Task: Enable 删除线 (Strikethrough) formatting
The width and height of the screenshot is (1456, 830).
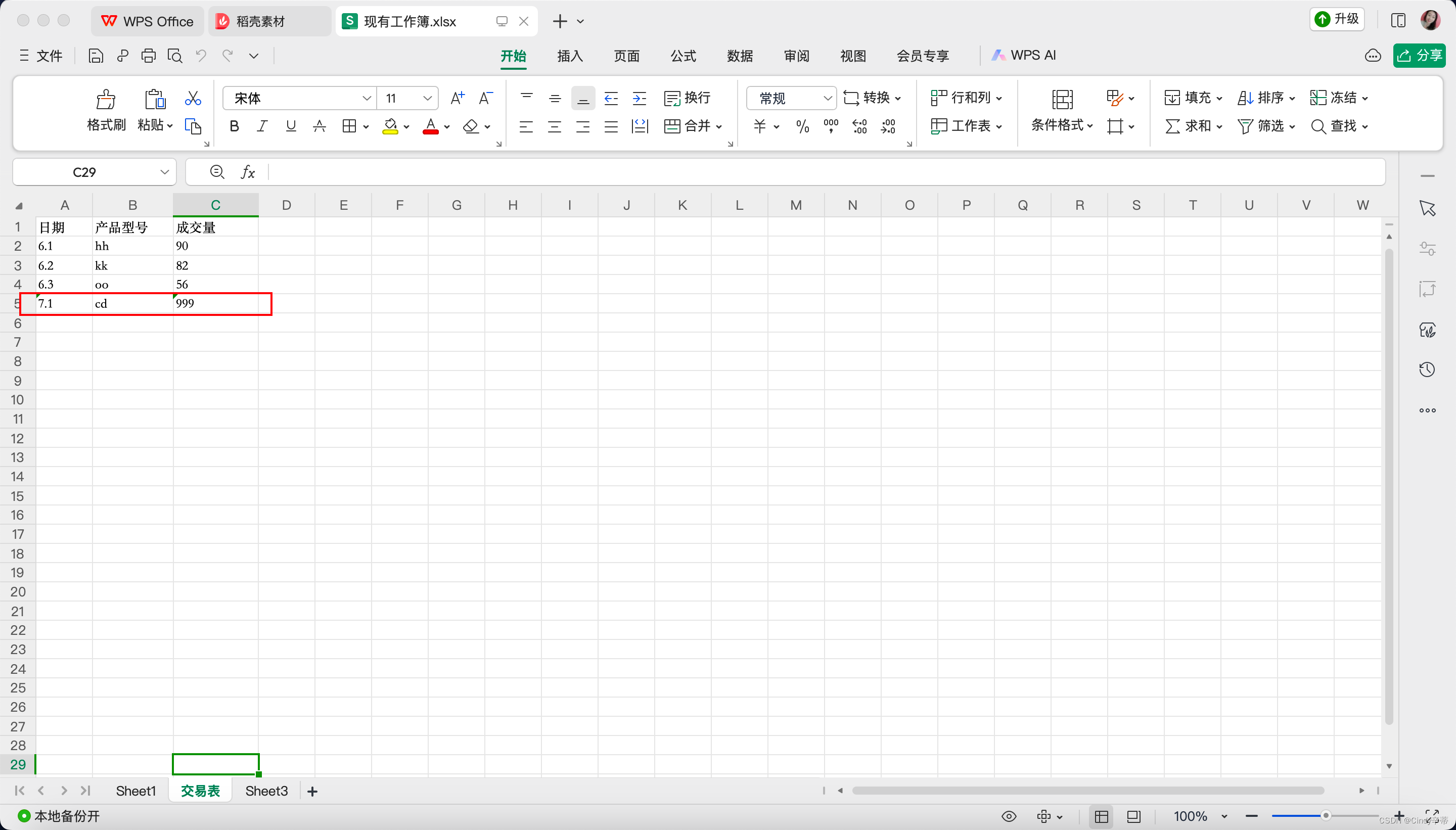Action: pos(319,126)
